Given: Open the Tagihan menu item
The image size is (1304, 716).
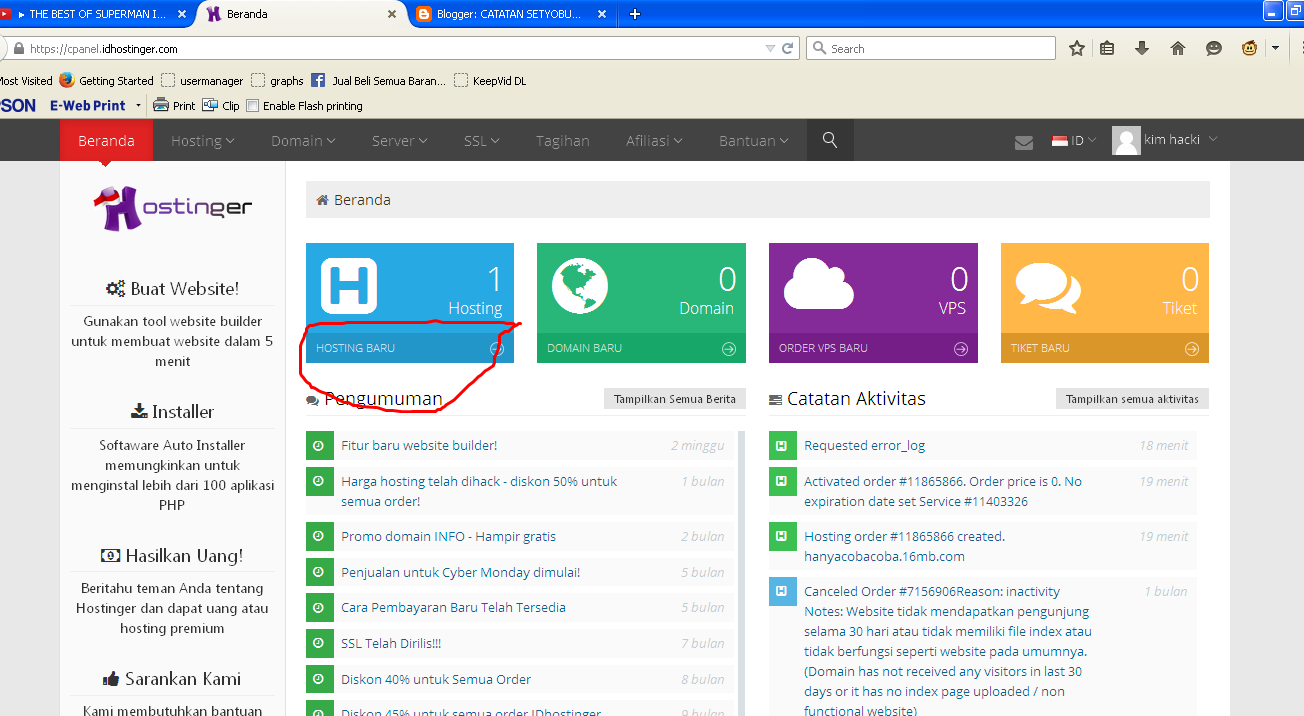Looking at the screenshot, I should 563,141.
